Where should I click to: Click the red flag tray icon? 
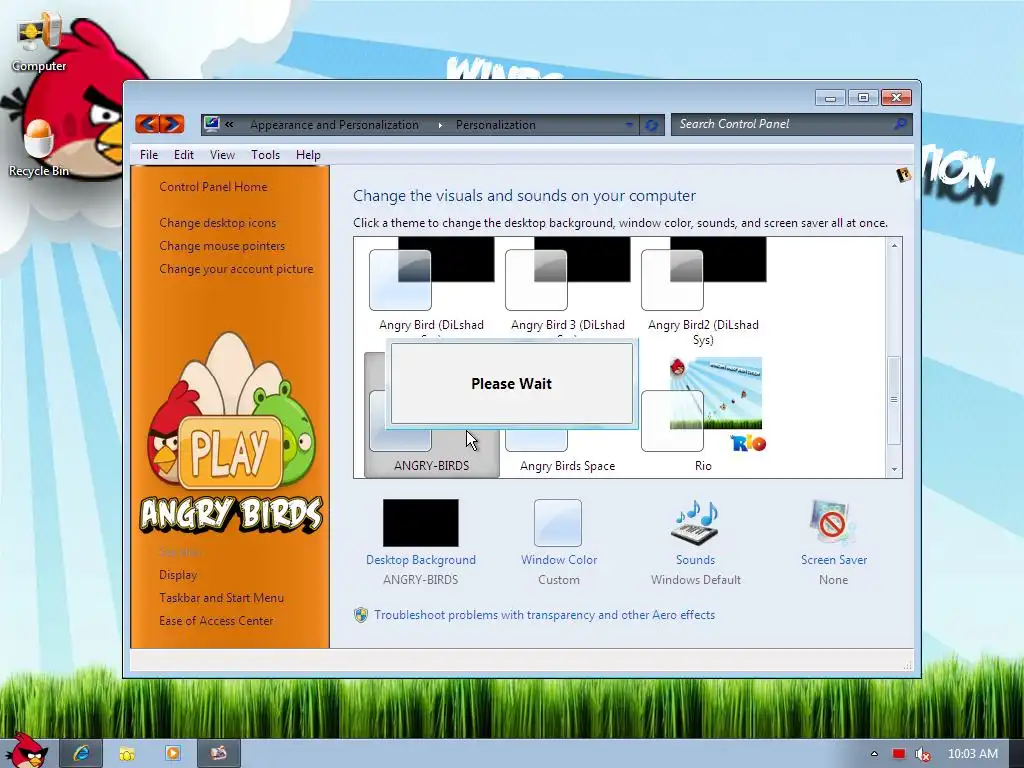[899, 754]
